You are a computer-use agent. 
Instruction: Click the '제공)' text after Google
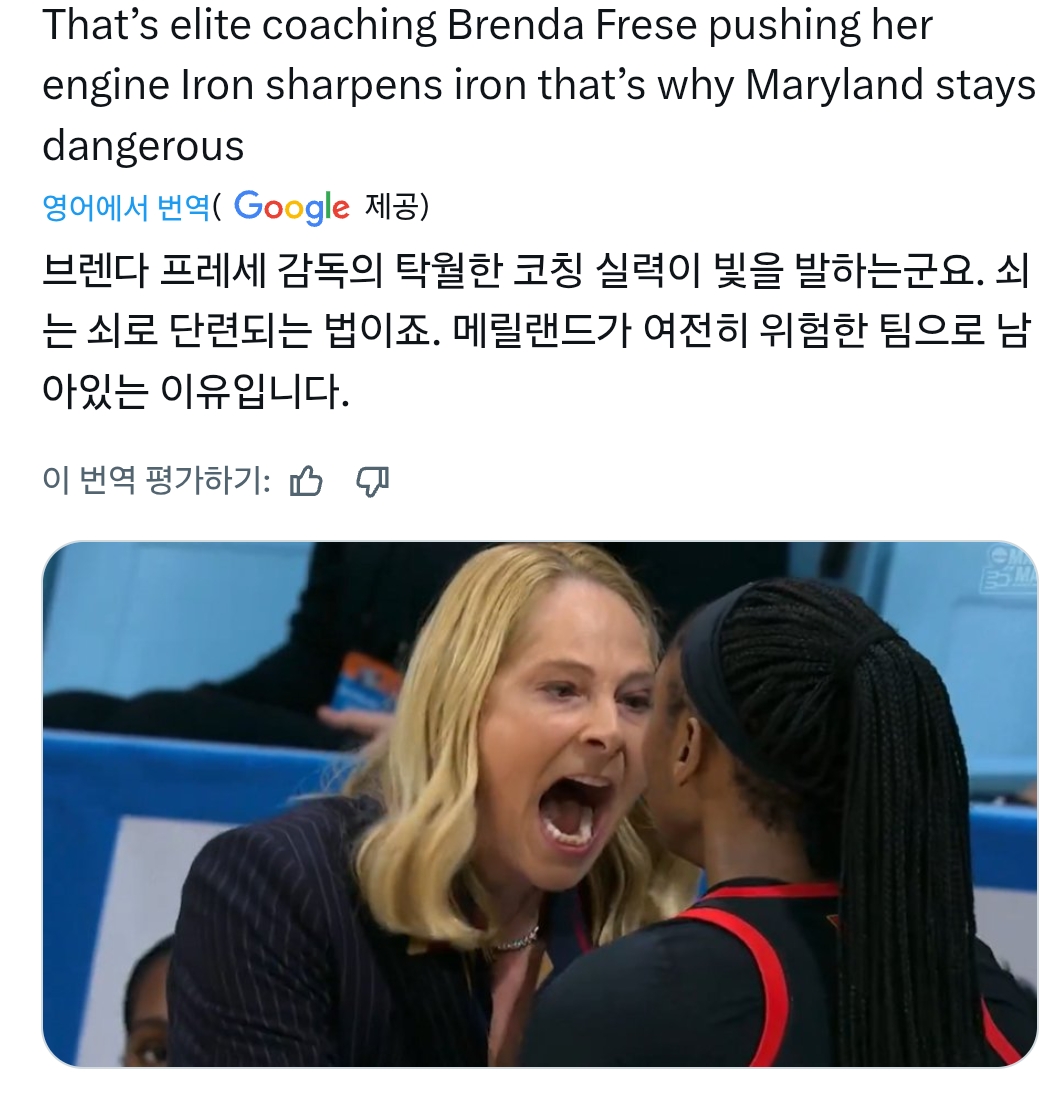pos(396,207)
